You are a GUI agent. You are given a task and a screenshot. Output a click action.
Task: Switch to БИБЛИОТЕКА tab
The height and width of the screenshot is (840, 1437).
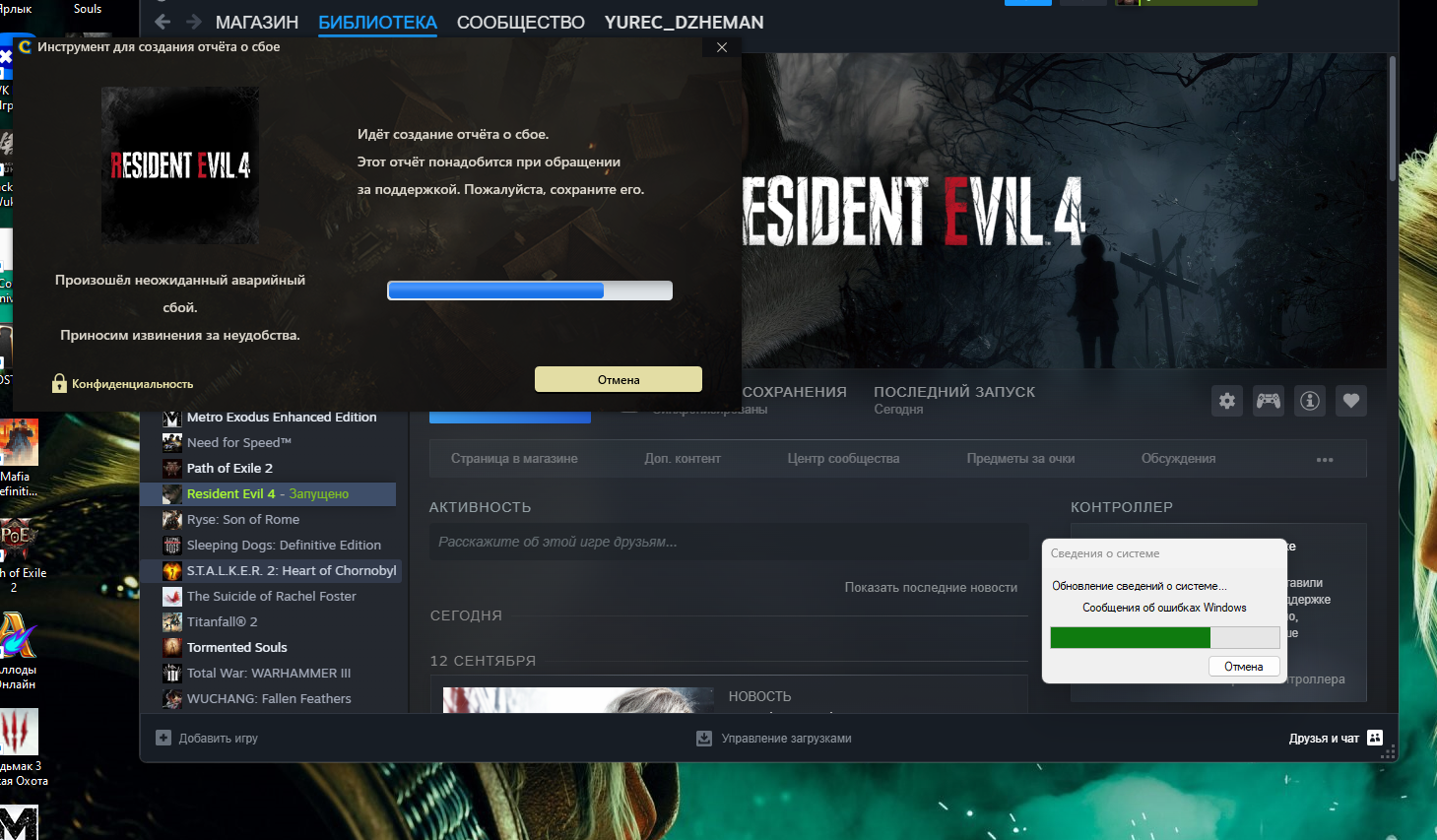pyautogui.click(x=377, y=23)
